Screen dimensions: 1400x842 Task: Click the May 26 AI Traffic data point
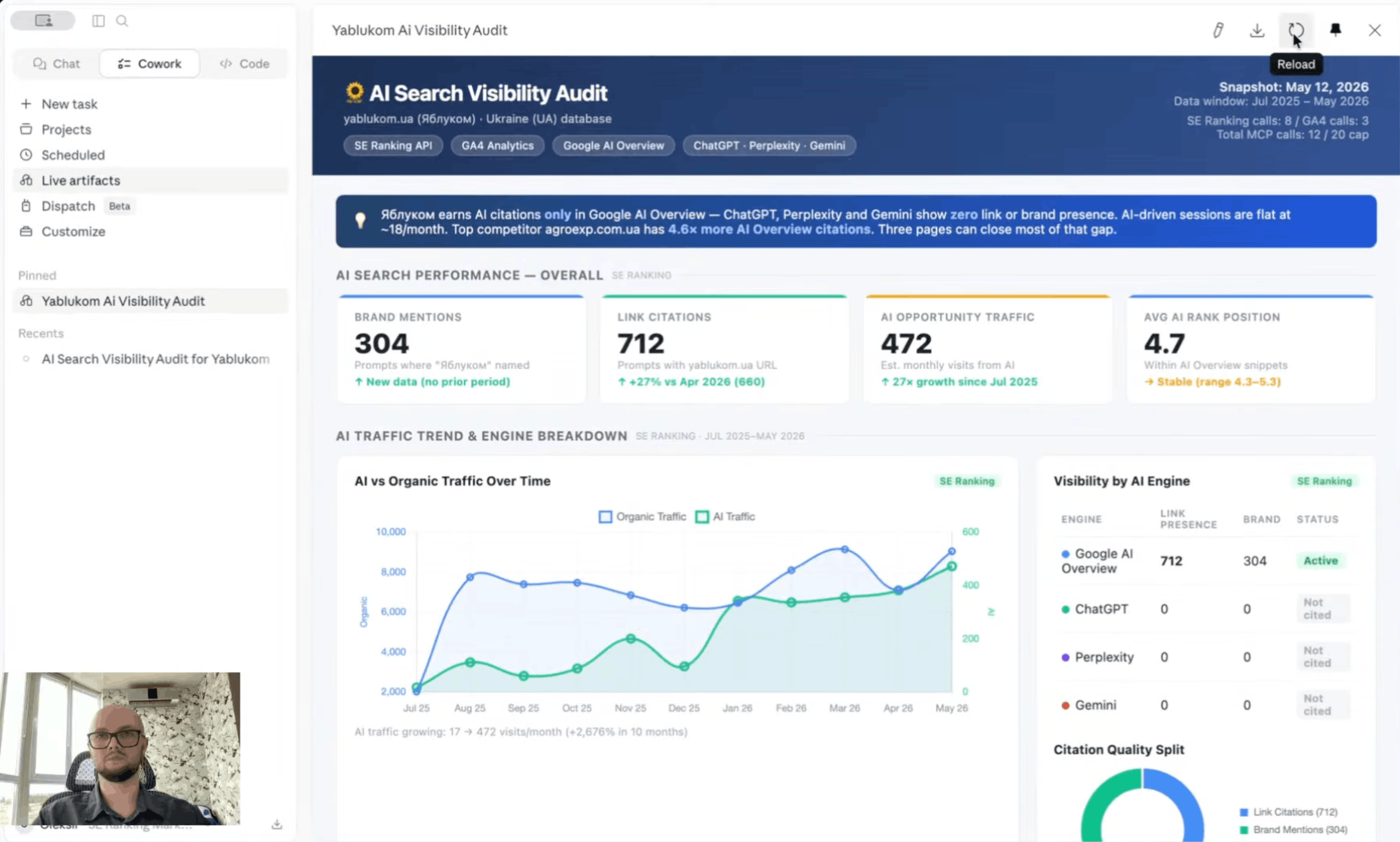point(952,566)
